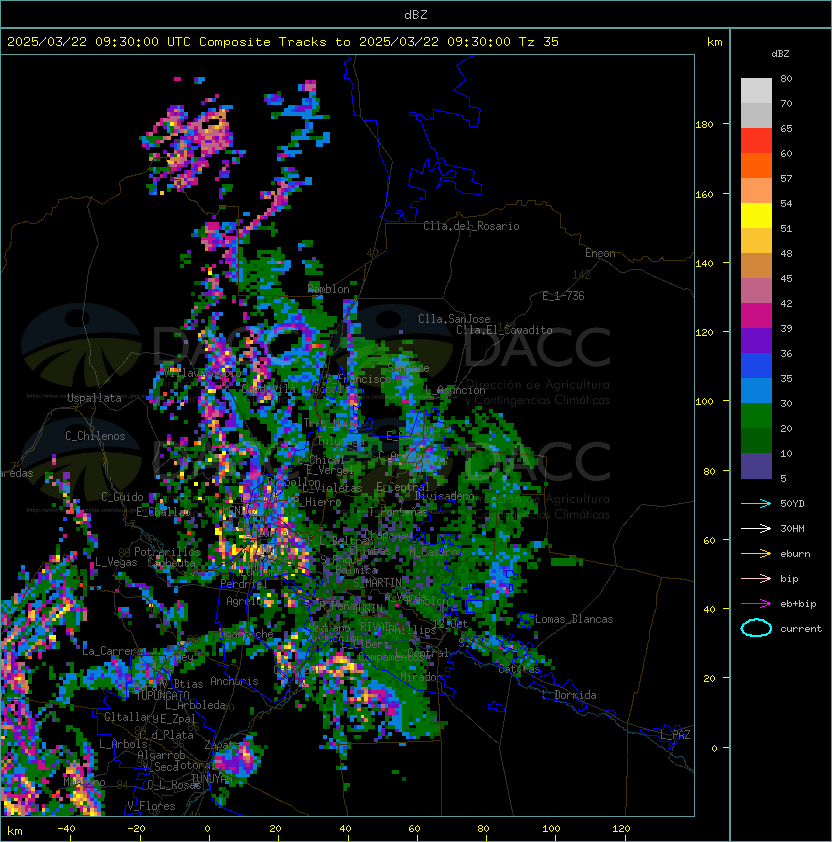Click the yellow Composite Tracks timestamp header
This screenshot has height=842, width=832.
pyautogui.click(x=283, y=41)
